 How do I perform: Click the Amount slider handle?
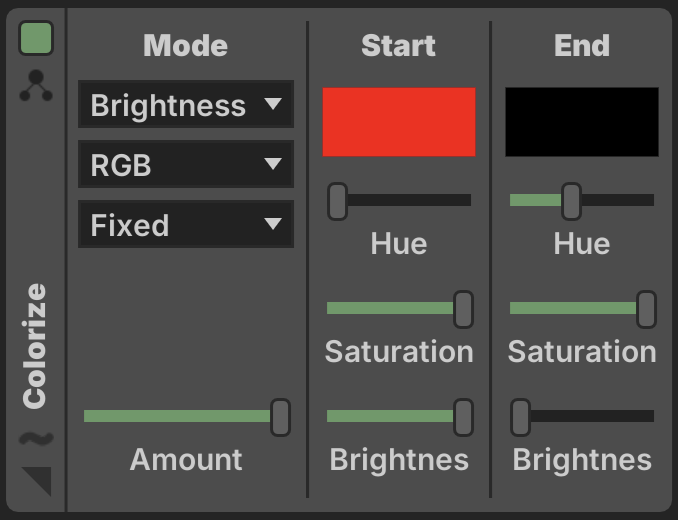pos(280,417)
